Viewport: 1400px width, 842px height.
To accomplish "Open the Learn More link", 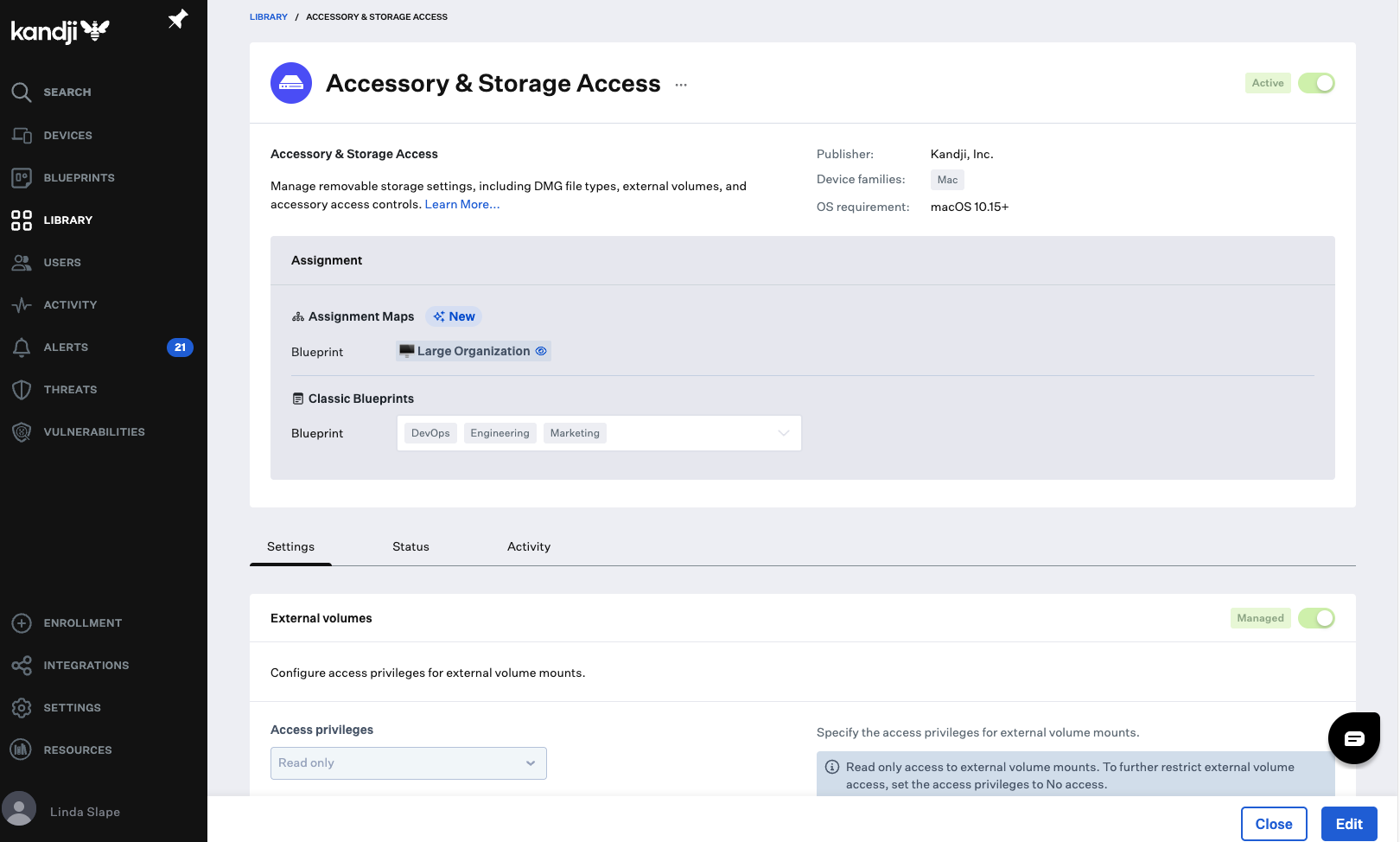I will pos(462,205).
